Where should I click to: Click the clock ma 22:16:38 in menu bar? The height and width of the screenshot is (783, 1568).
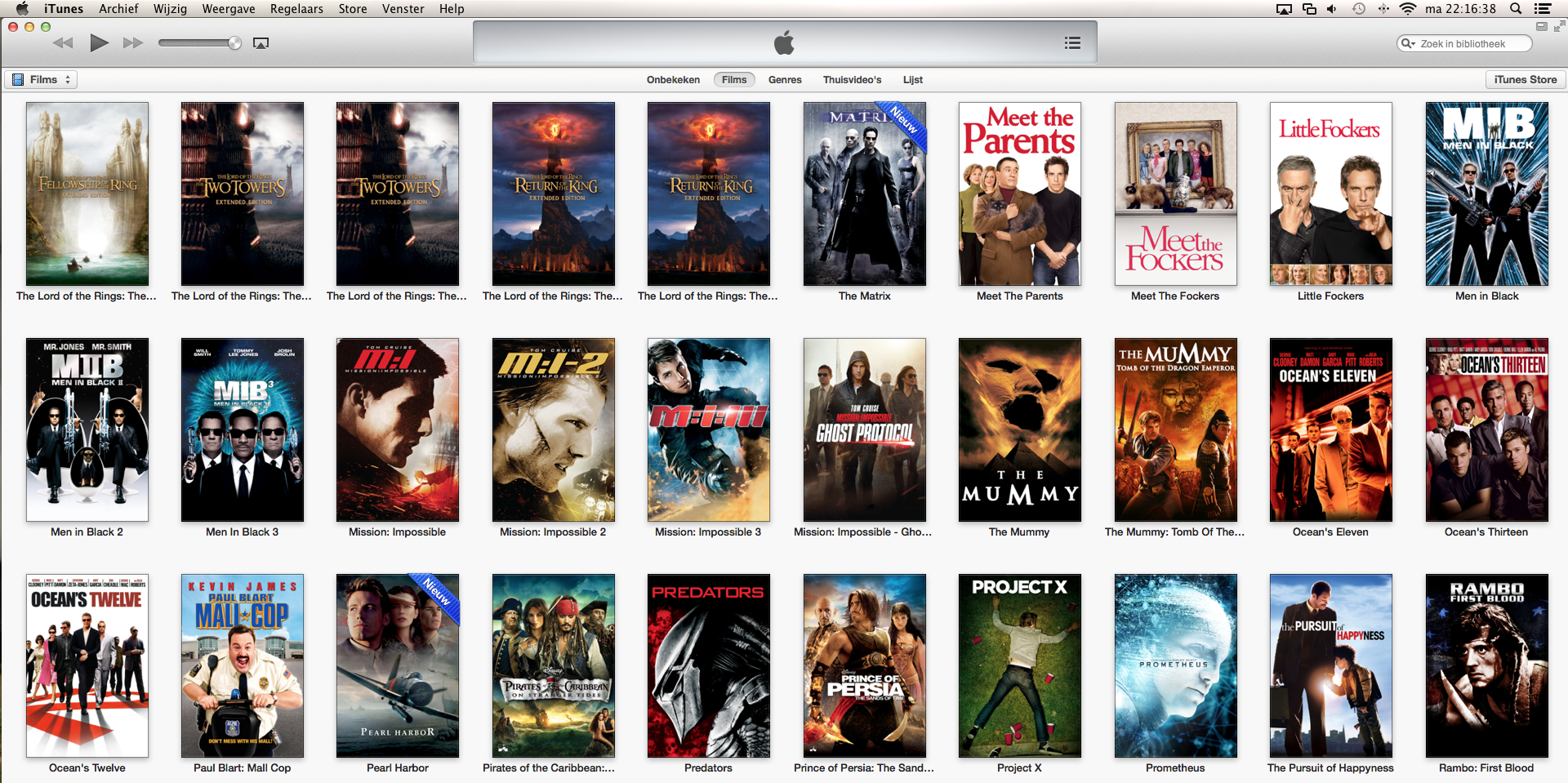pyautogui.click(x=1460, y=9)
